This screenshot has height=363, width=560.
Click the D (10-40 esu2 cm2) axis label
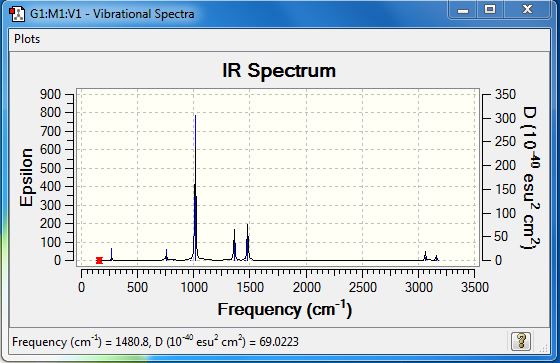(x=531, y=177)
